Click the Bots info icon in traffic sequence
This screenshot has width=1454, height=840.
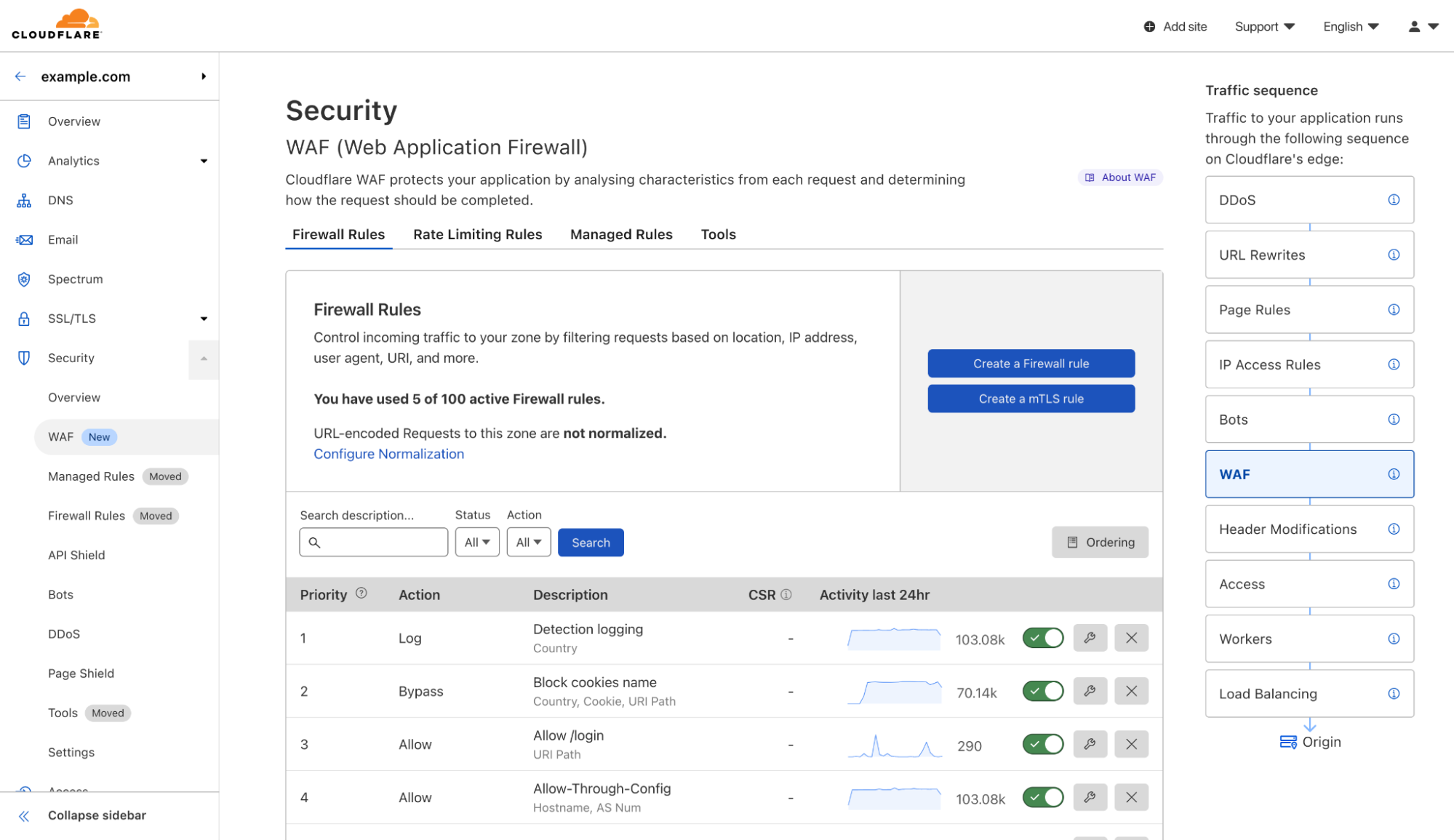[x=1395, y=418]
